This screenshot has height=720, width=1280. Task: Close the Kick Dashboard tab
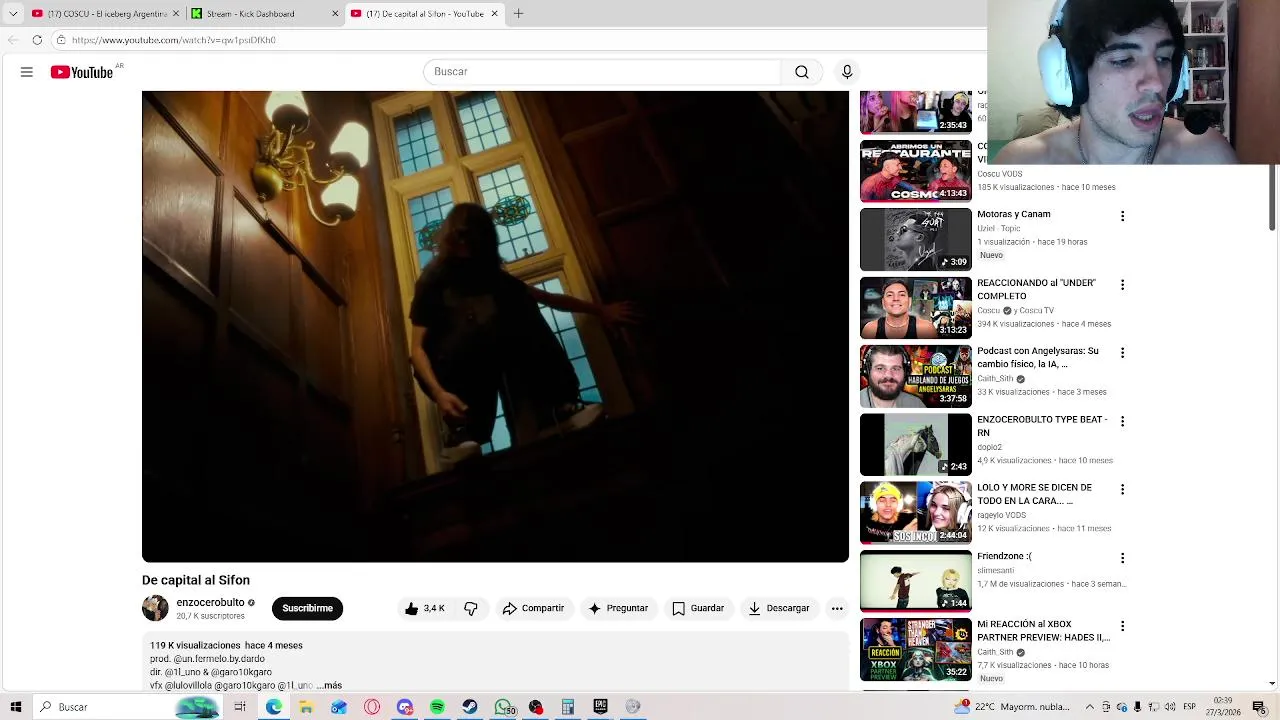(x=336, y=14)
